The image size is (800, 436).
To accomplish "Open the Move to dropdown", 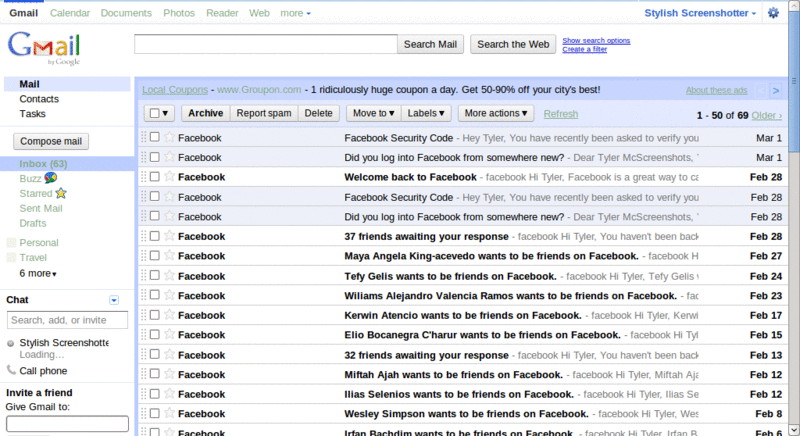I will [373, 113].
